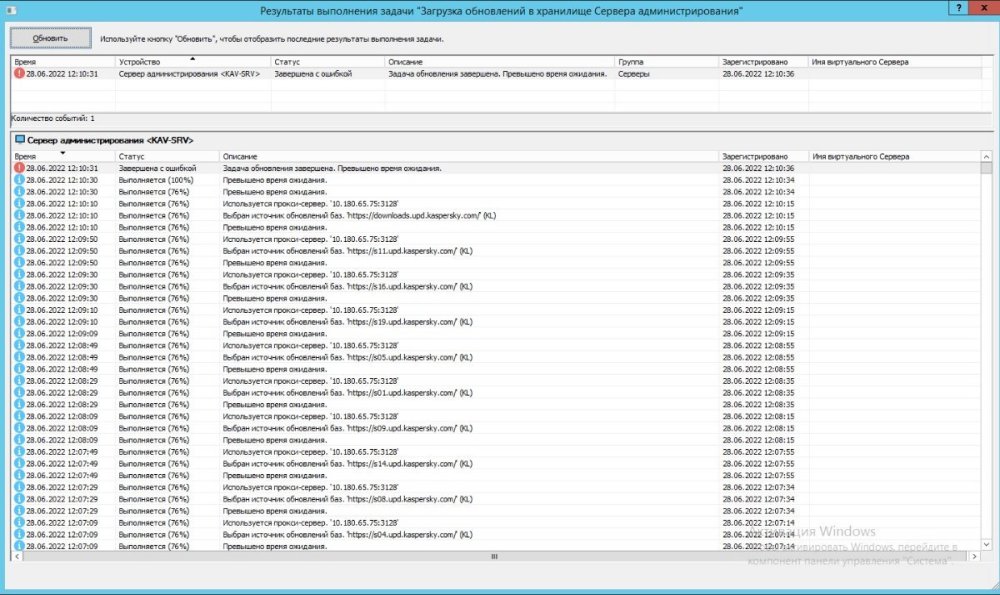Click info icon of s19.upd.kaspersky.com row

[x=19, y=321]
